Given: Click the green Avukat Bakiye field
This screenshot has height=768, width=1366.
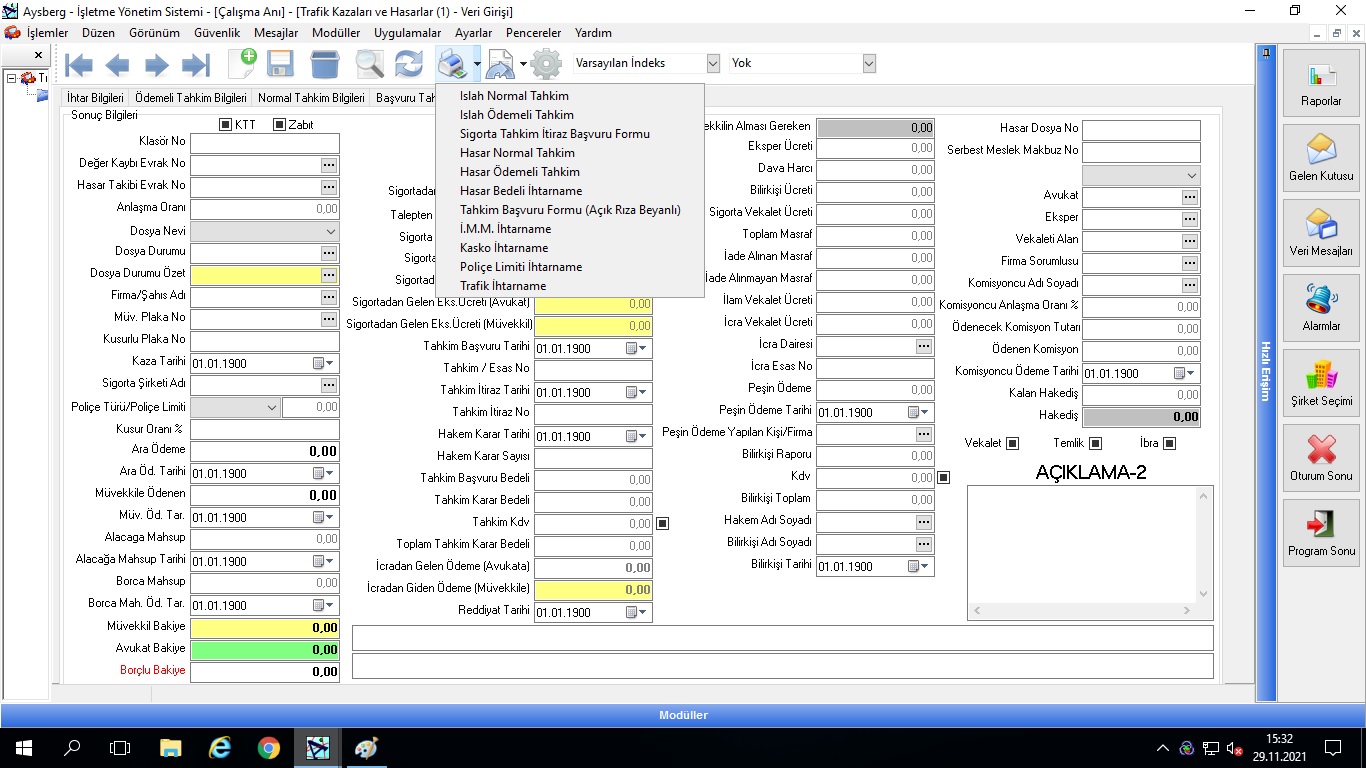Looking at the screenshot, I should coord(264,649).
